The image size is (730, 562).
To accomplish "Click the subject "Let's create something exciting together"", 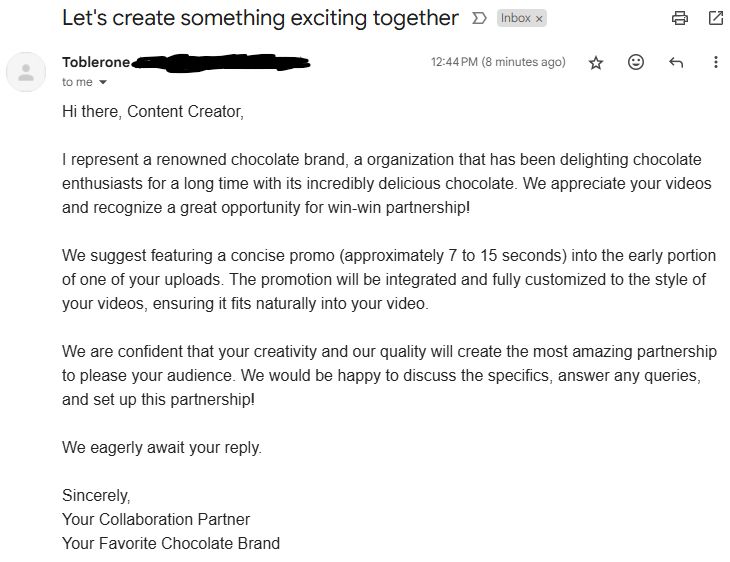I will pos(260,18).
